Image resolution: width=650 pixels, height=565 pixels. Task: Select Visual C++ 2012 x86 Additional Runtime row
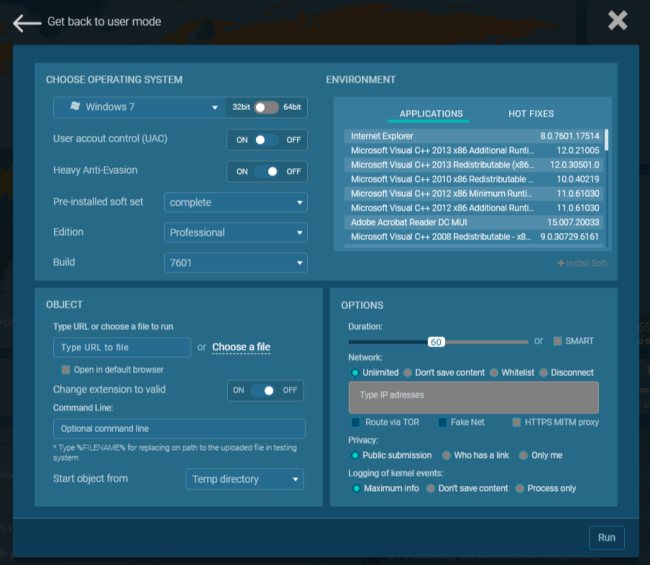(475, 208)
